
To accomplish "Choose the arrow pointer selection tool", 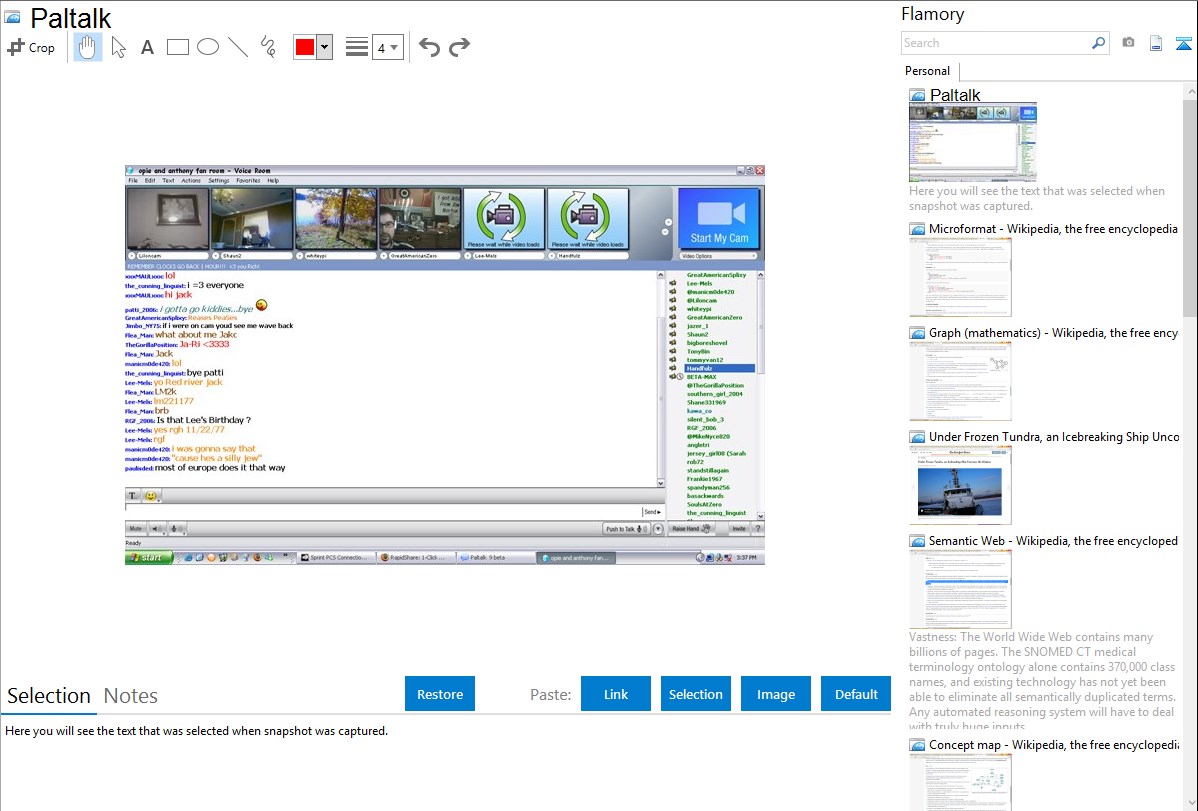I will coord(118,47).
